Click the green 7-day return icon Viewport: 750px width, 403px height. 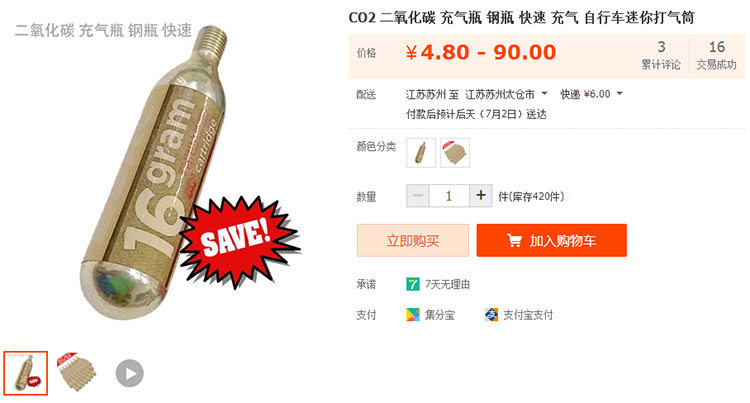coord(412,284)
